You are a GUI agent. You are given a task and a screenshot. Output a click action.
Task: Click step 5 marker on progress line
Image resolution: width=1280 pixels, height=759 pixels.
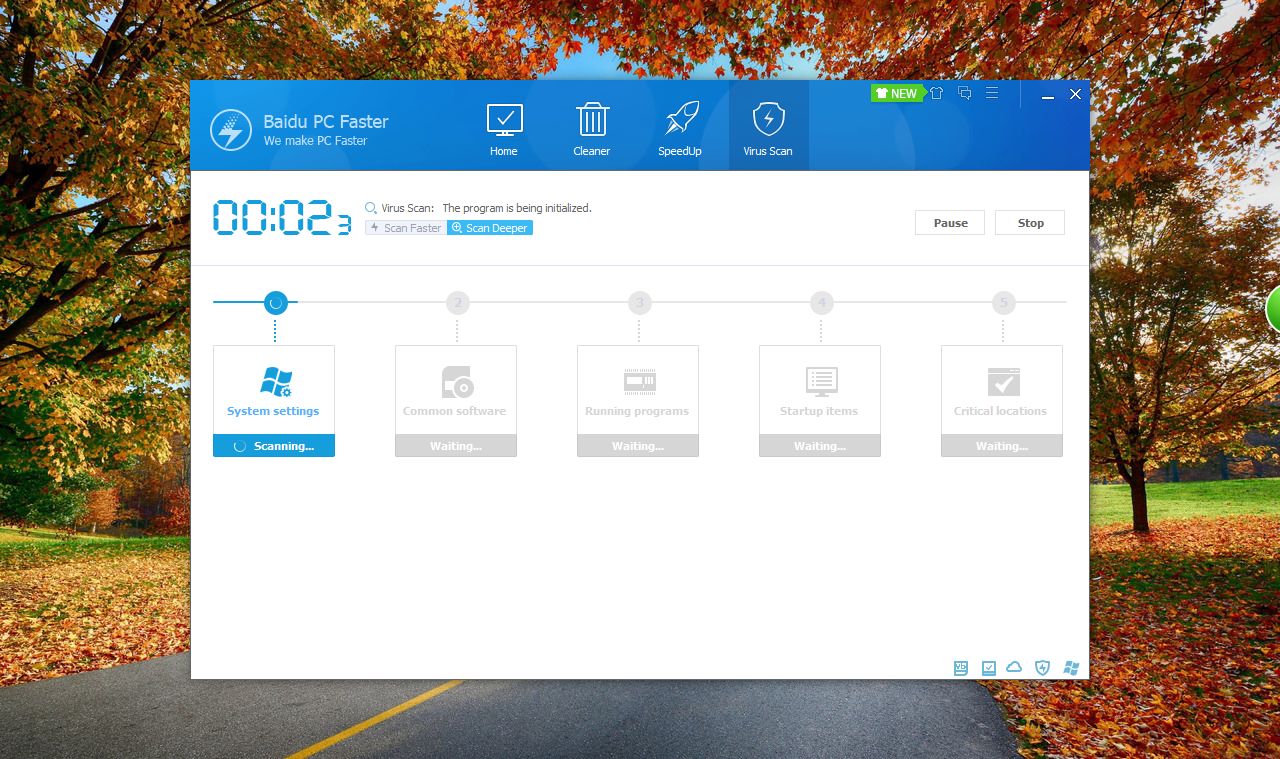[1003, 302]
